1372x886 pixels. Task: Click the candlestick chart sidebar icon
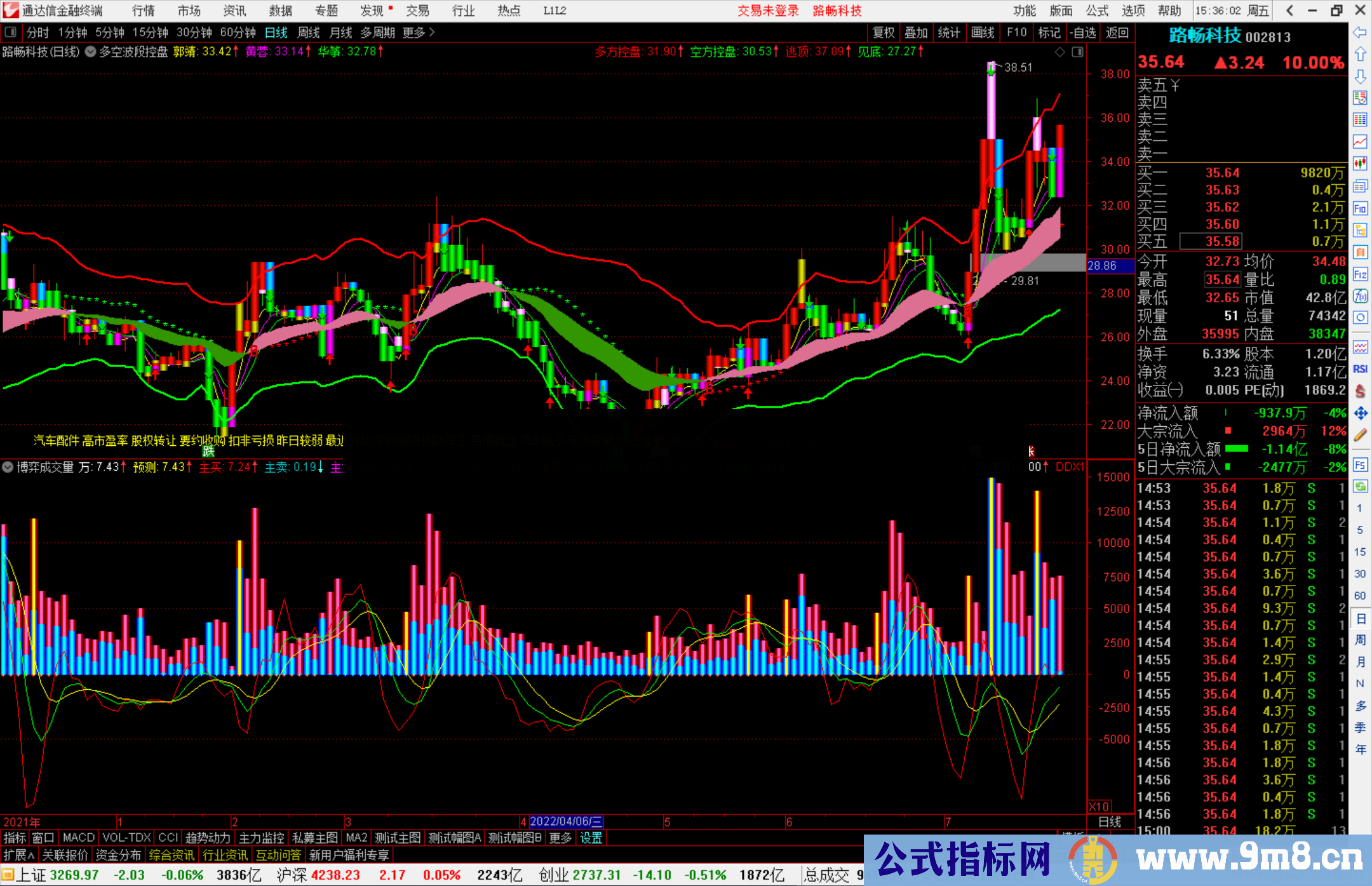(1360, 164)
